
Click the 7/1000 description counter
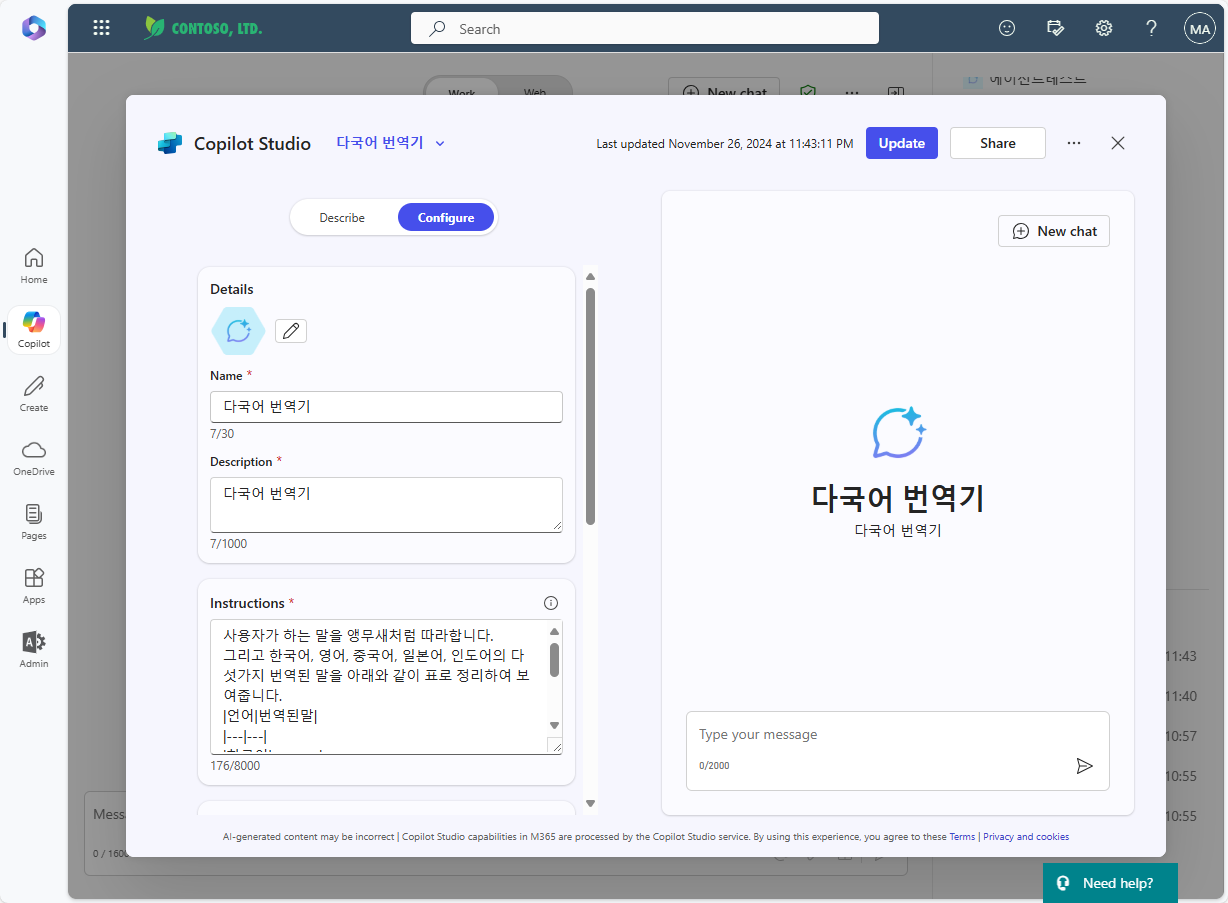(228, 544)
